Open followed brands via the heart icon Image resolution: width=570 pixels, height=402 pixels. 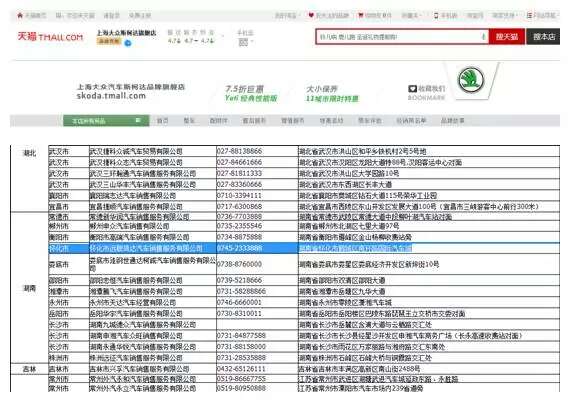coord(311,15)
